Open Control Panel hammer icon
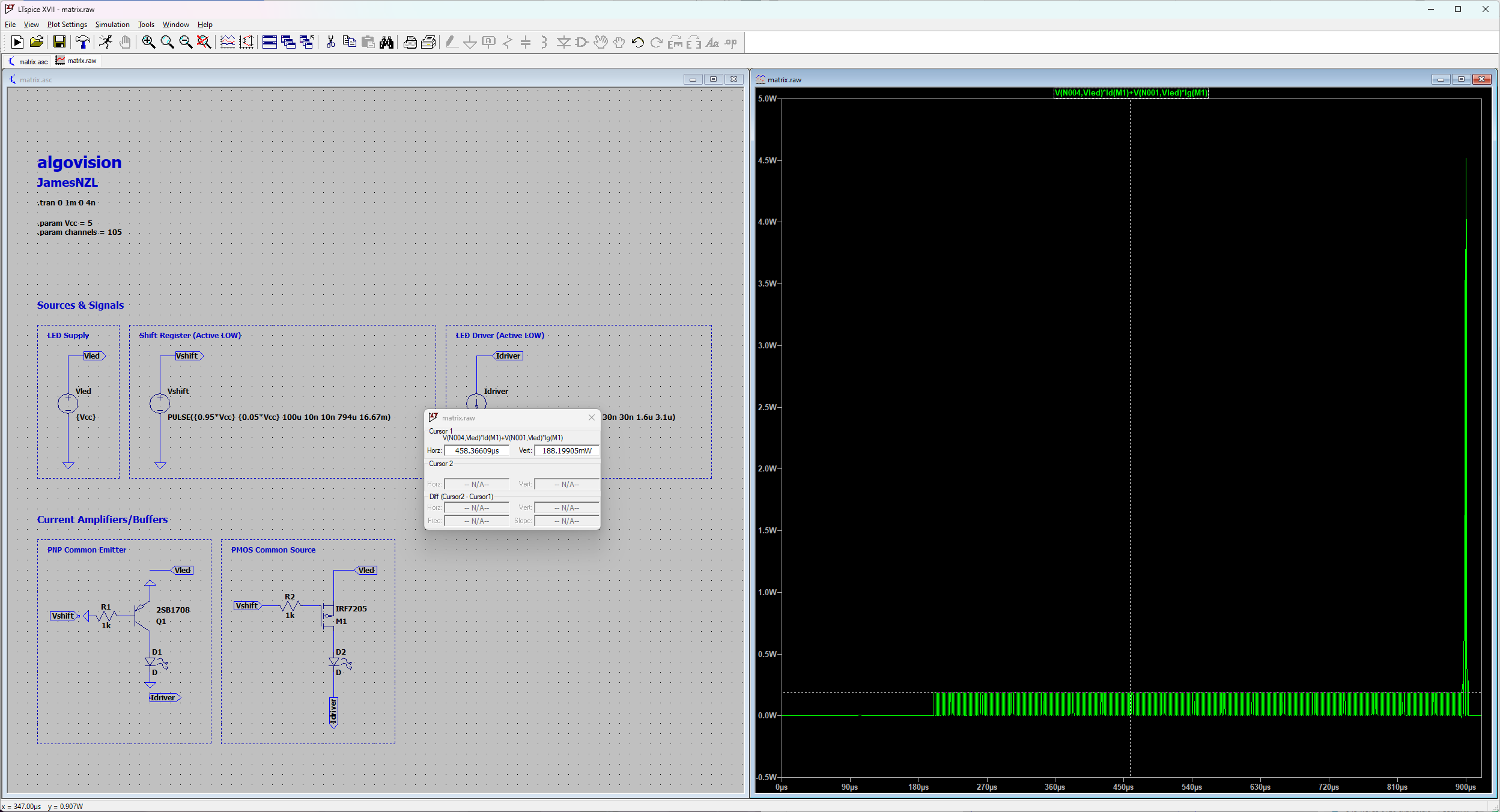 click(x=83, y=42)
